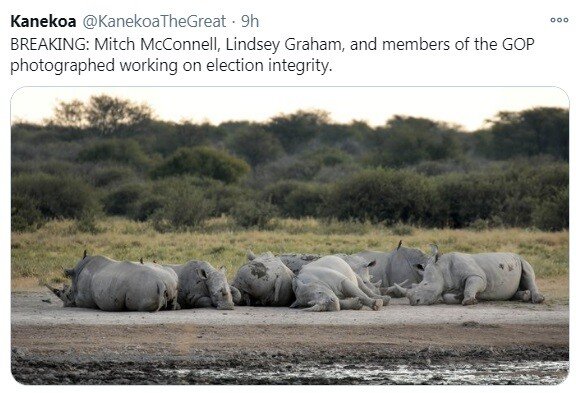The height and width of the screenshot is (393, 576).
Task: Click the muddy water at photo bottom
Action: pos(290,367)
